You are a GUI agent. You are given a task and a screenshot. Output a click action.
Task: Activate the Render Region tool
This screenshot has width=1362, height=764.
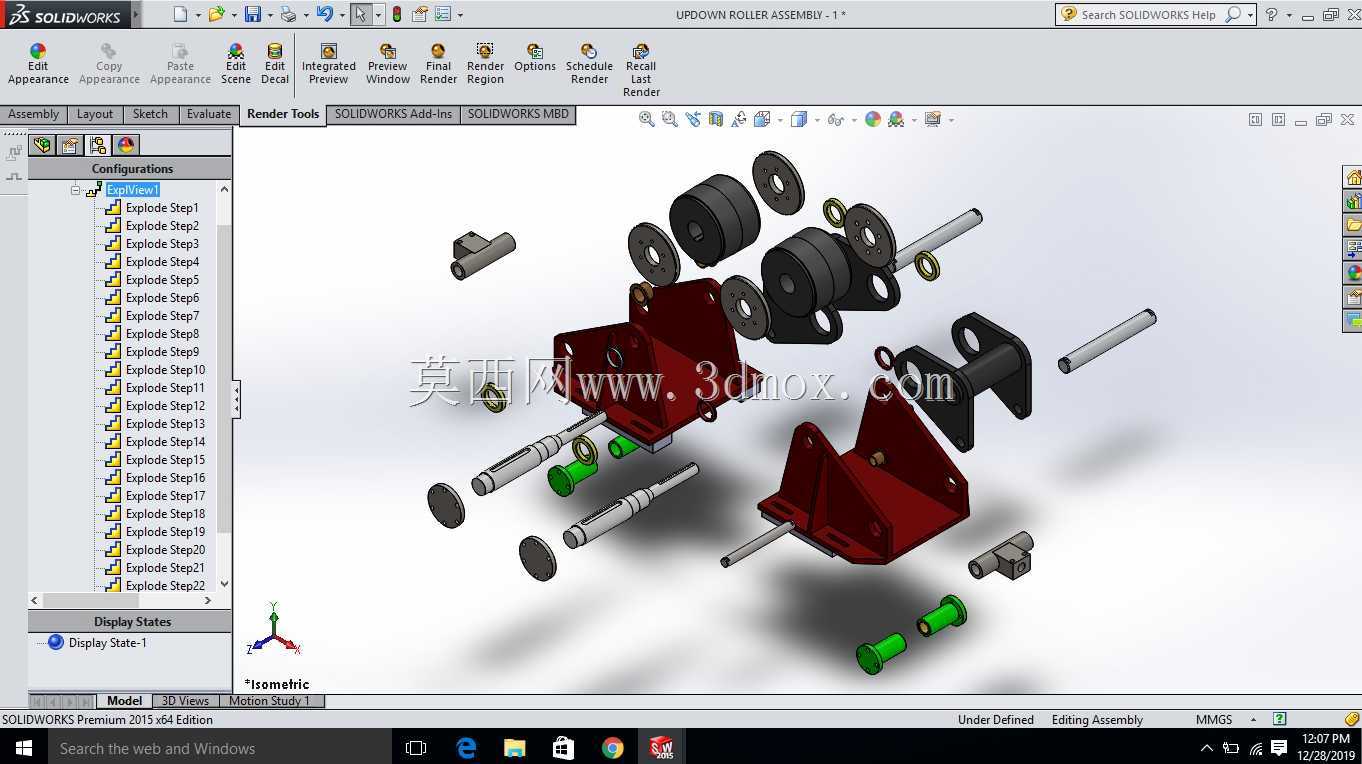point(485,64)
